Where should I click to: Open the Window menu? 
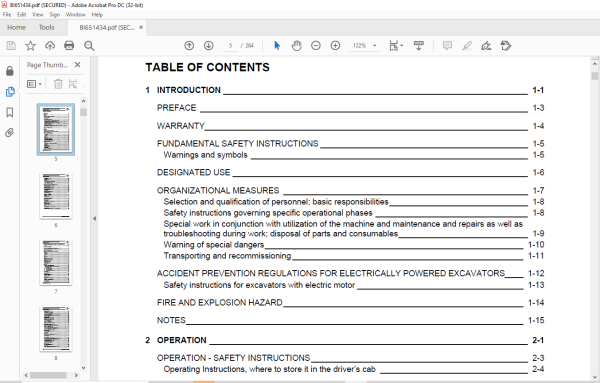(75, 15)
